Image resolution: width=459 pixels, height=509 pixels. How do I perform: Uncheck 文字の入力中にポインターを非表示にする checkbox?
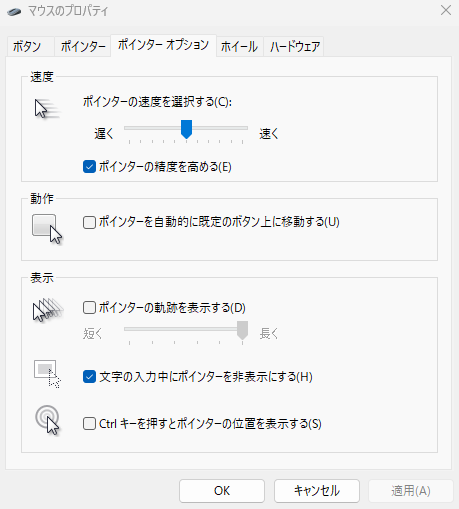point(89,377)
